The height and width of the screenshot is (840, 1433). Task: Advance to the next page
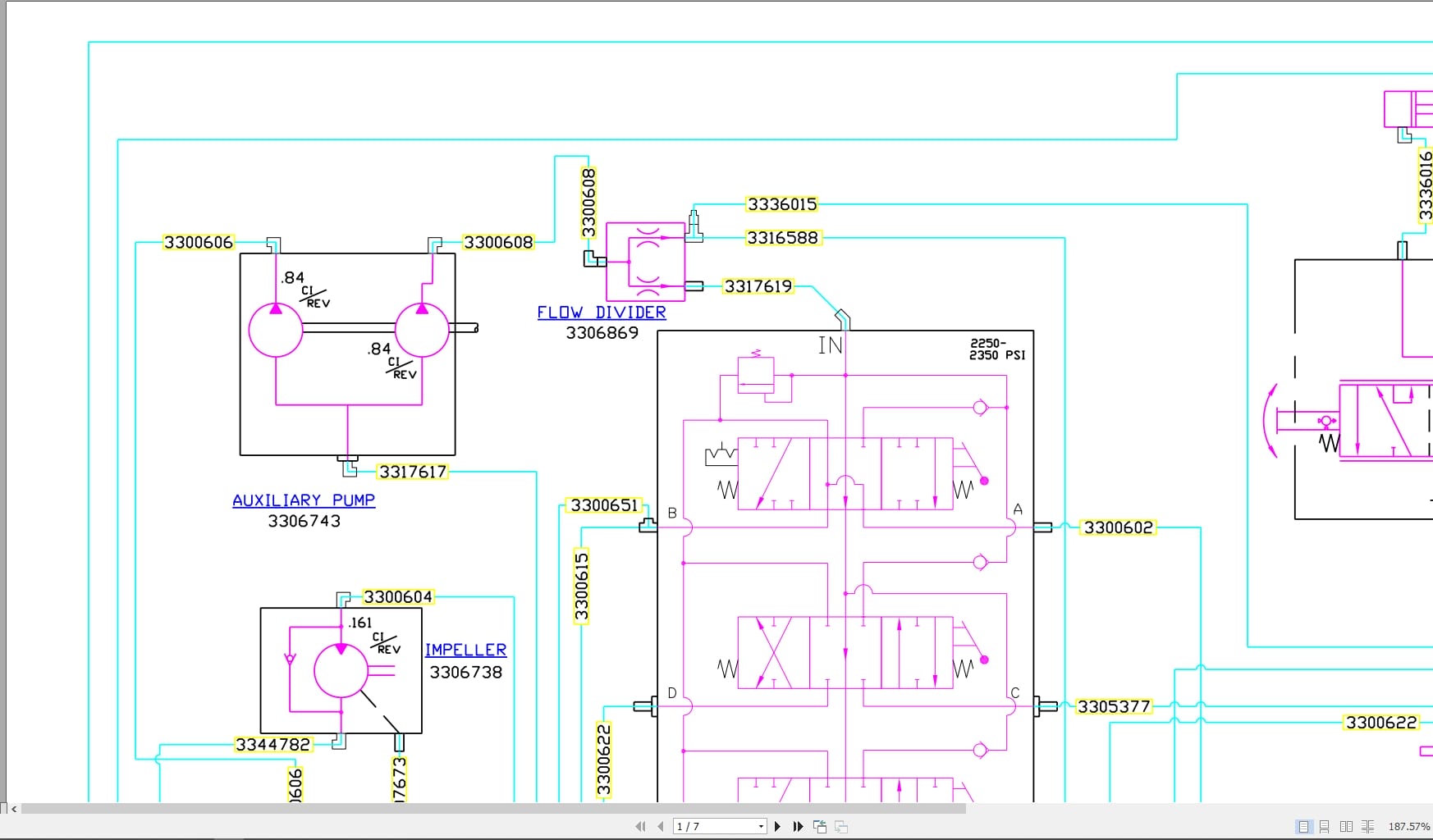(777, 826)
